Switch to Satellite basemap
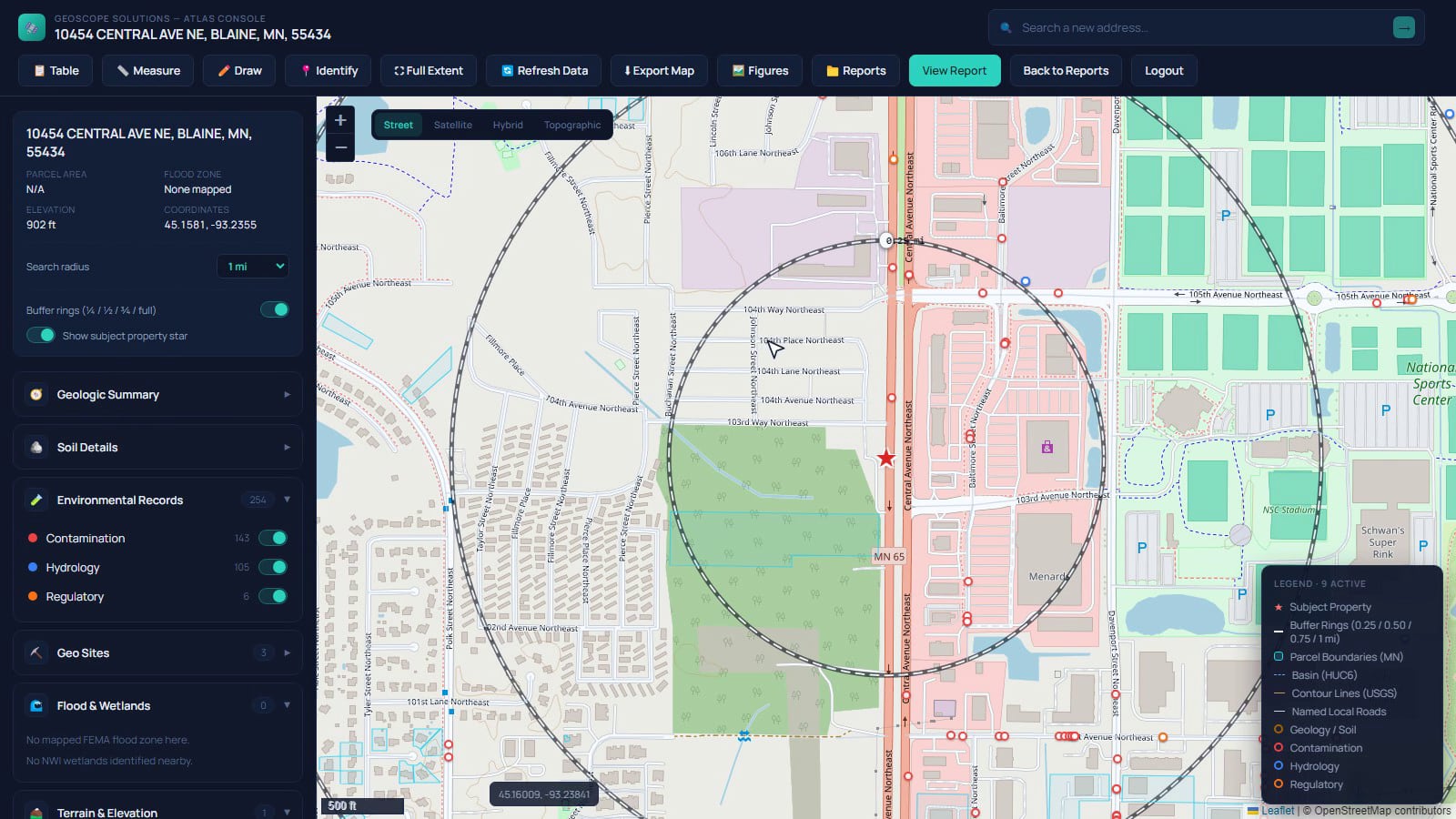This screenshot has width=1456, height=819. click(x=452, y=125)
